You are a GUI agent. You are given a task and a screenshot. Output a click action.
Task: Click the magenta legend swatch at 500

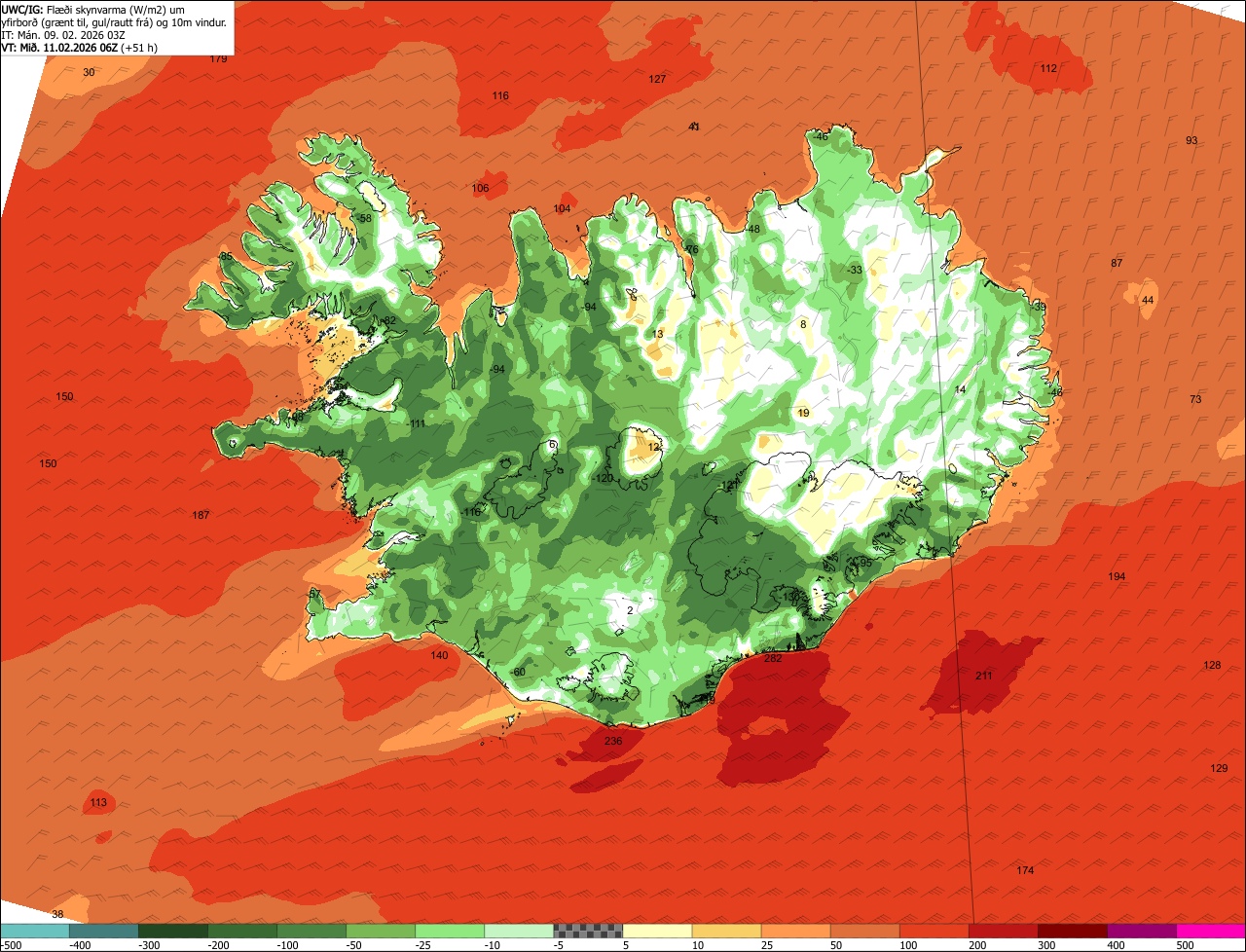coord(1211,931)
